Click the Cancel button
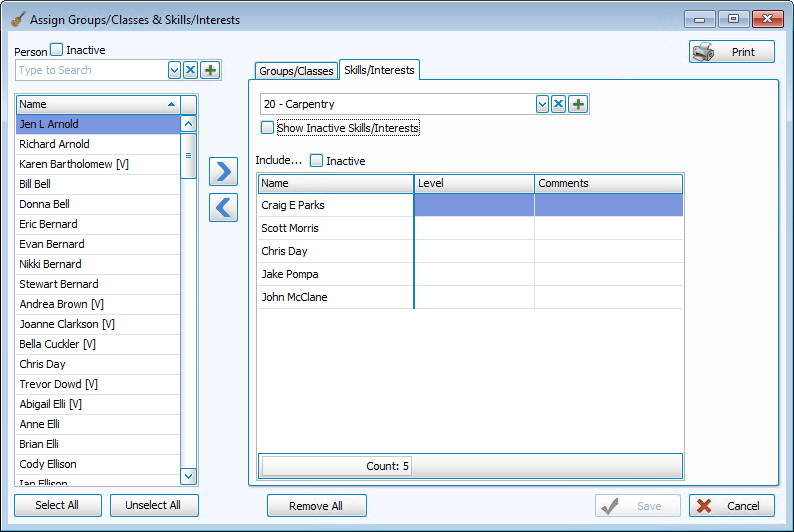 point(732,506)
